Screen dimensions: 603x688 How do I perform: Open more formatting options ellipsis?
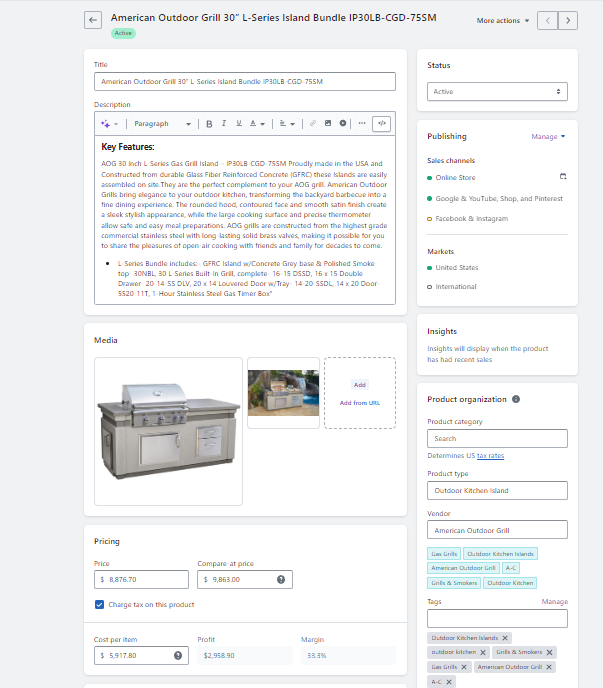362,124
